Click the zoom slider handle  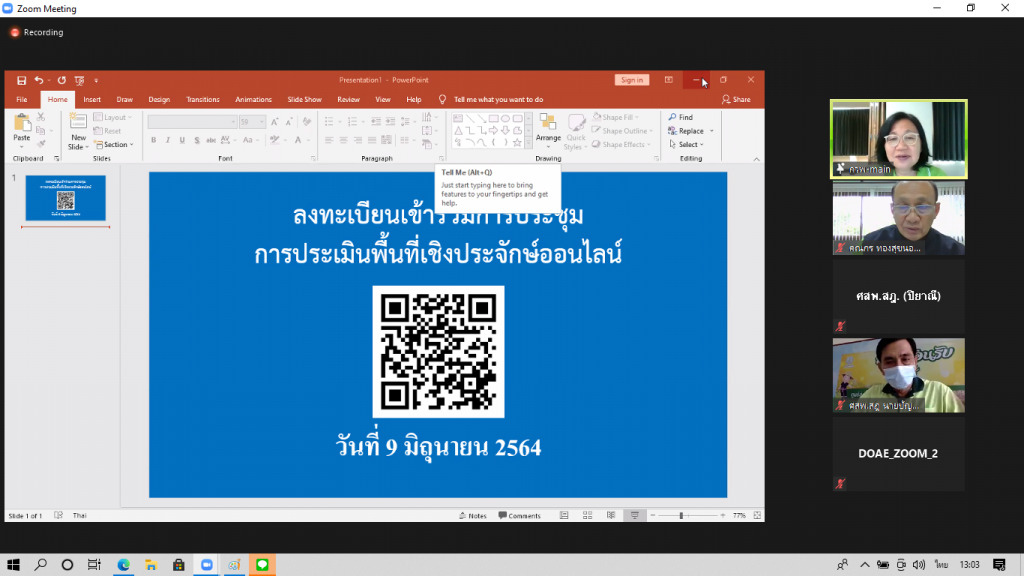681,515
